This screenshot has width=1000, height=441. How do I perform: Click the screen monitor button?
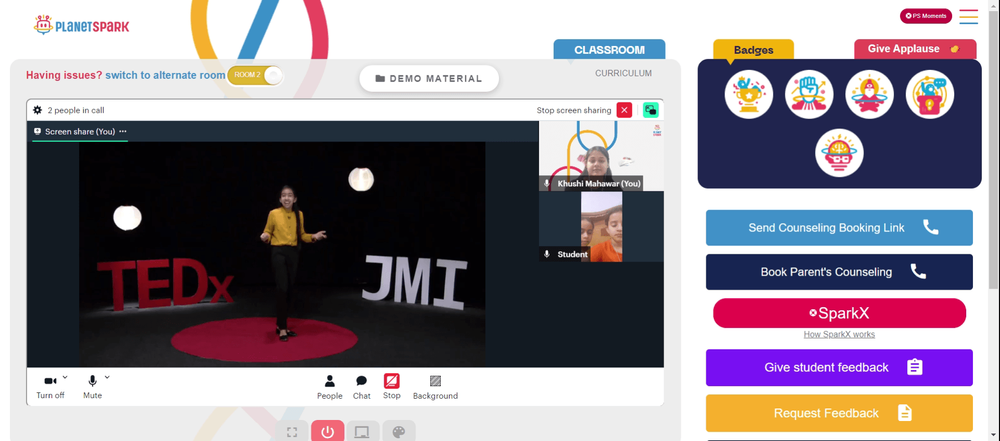[363, 432]
